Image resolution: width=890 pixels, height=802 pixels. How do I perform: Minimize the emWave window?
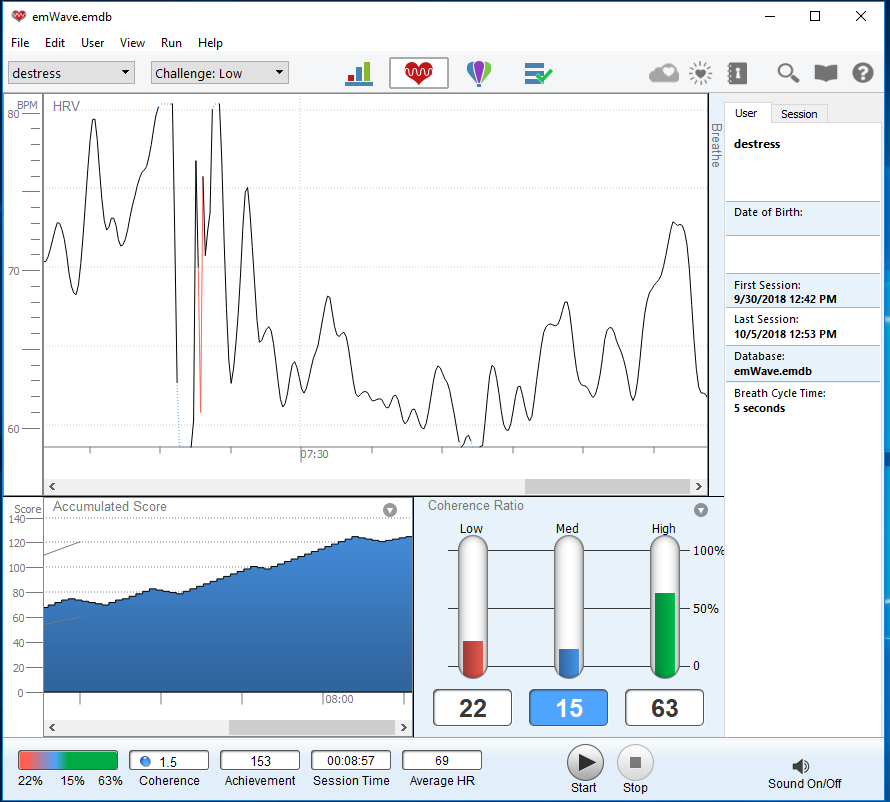pyautogui.click(x=770, y=16)
